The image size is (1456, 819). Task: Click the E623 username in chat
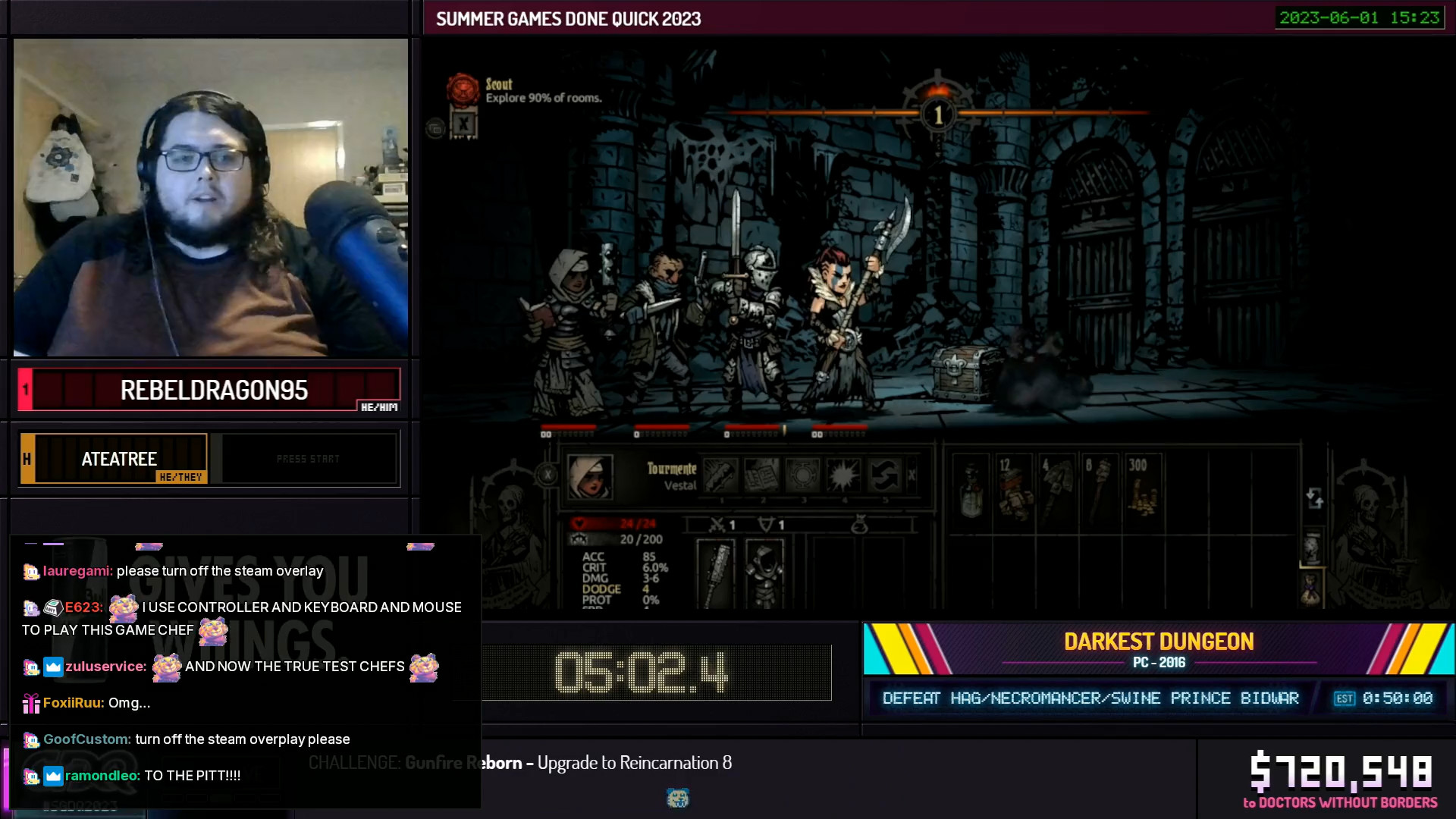(x=83, y=607)
